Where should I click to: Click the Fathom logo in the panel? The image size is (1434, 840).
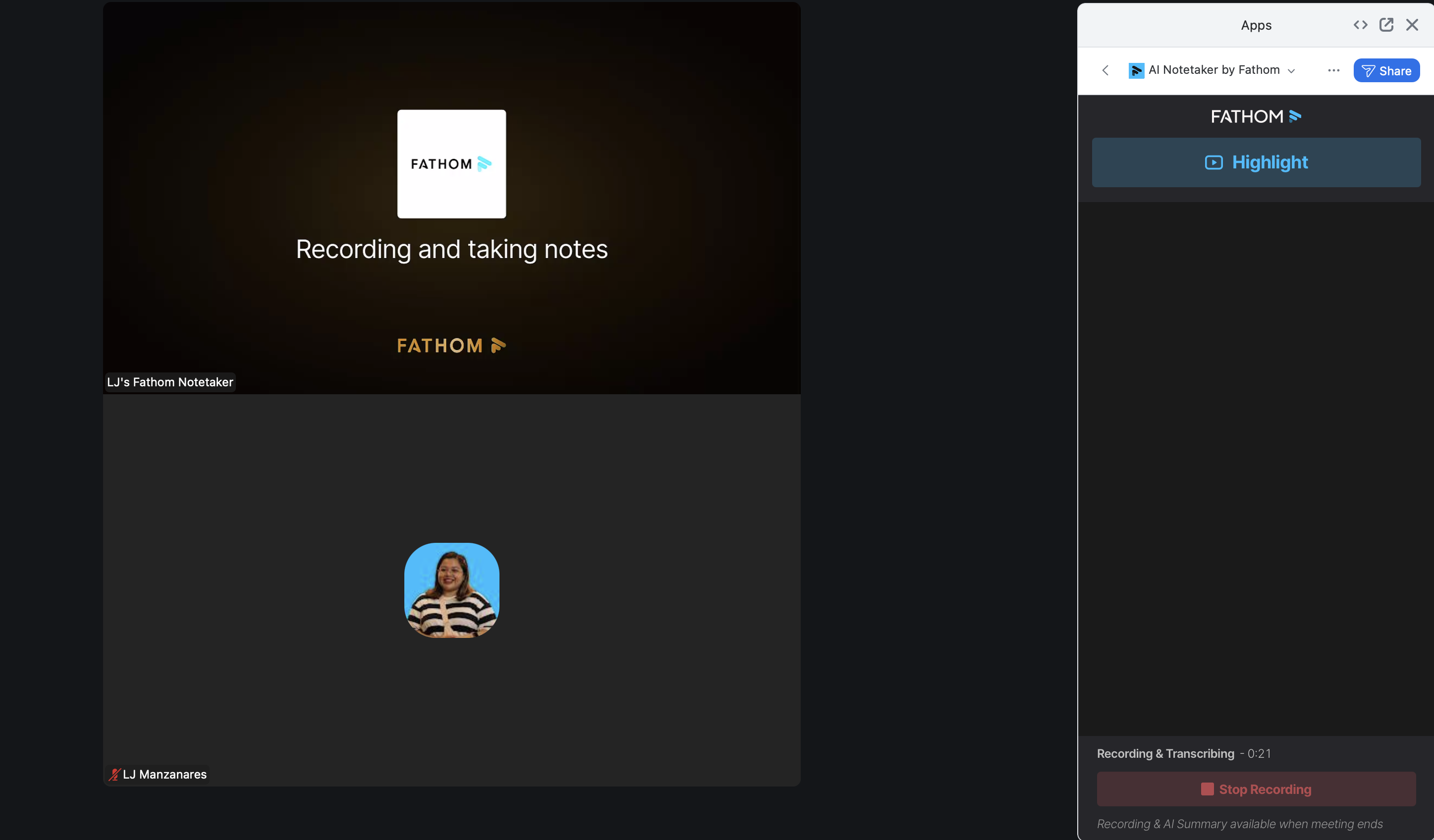(x=1255, y=116)
